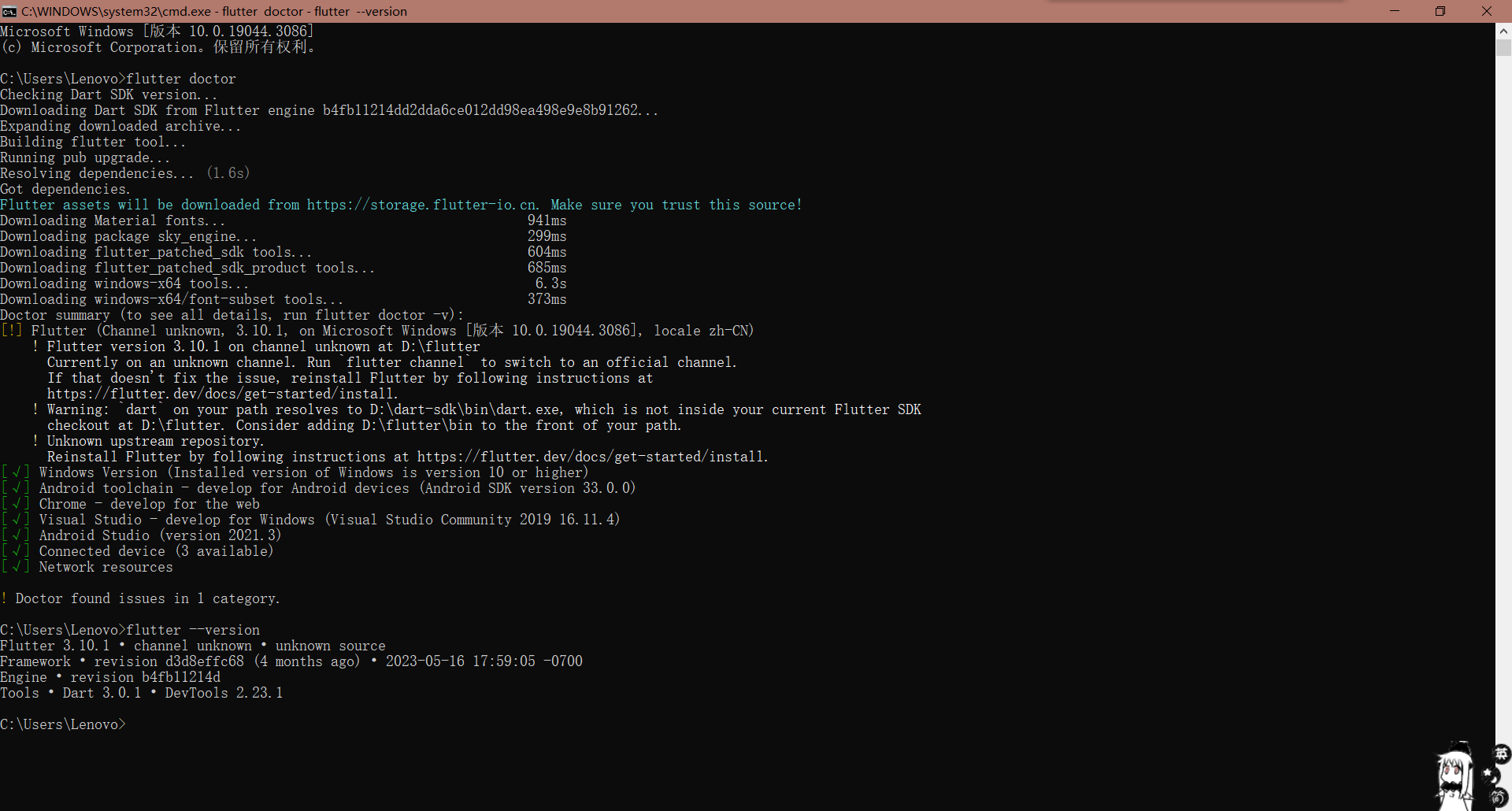Click the bottom round IME tool icon
Viewport: 1512px width, 811px height.
click(x=1499, y=797)
